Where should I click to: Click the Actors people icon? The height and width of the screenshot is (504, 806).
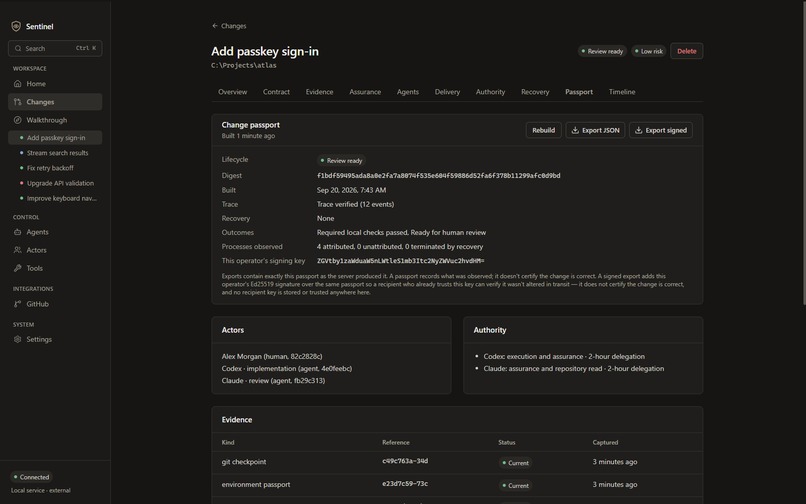tap(17, 250)
